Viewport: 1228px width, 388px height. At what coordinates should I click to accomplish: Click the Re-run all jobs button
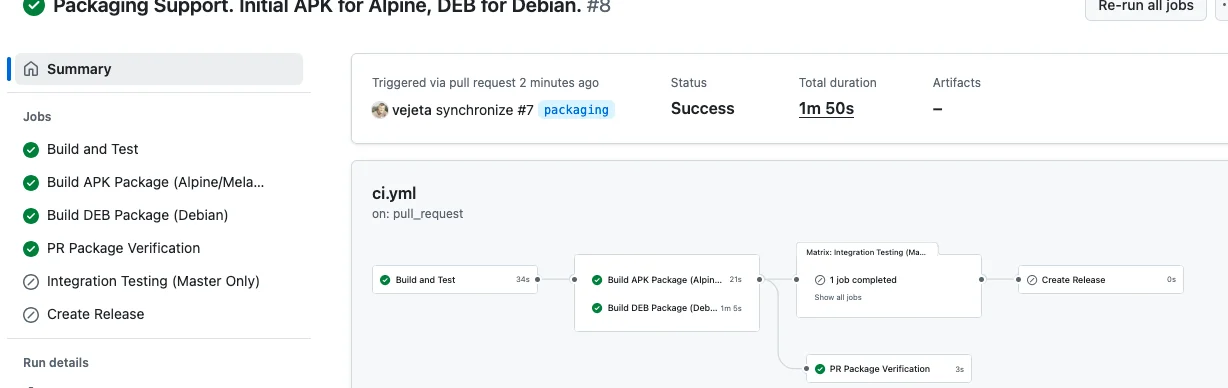pos(1145,5)
